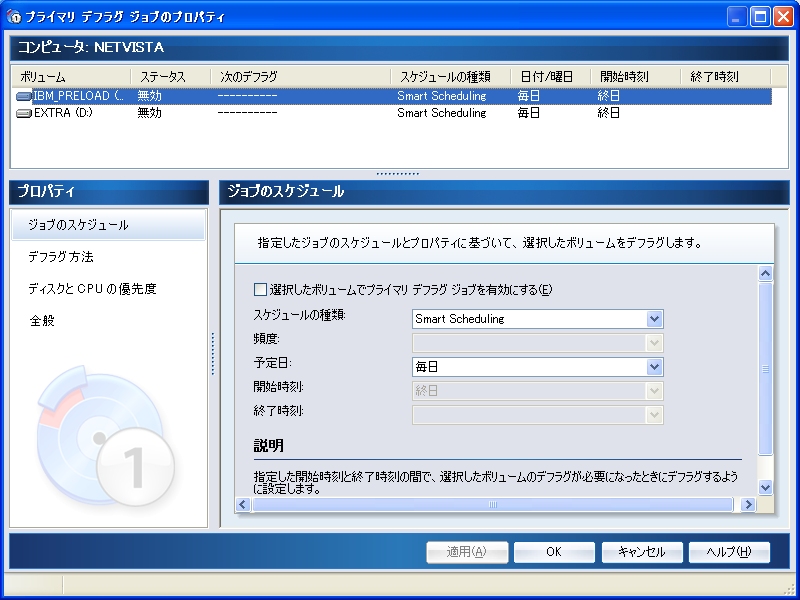Select ディスクと CPU の優先度 item
The image size is (800, 600).
click(92, 289)
